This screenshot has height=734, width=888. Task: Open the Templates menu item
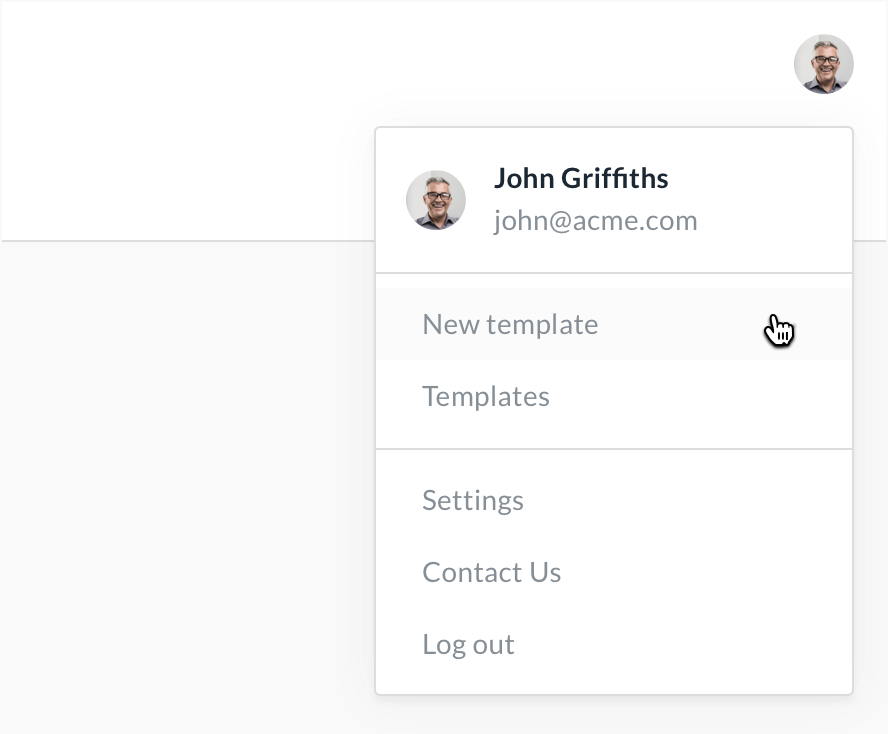(614, 396)
